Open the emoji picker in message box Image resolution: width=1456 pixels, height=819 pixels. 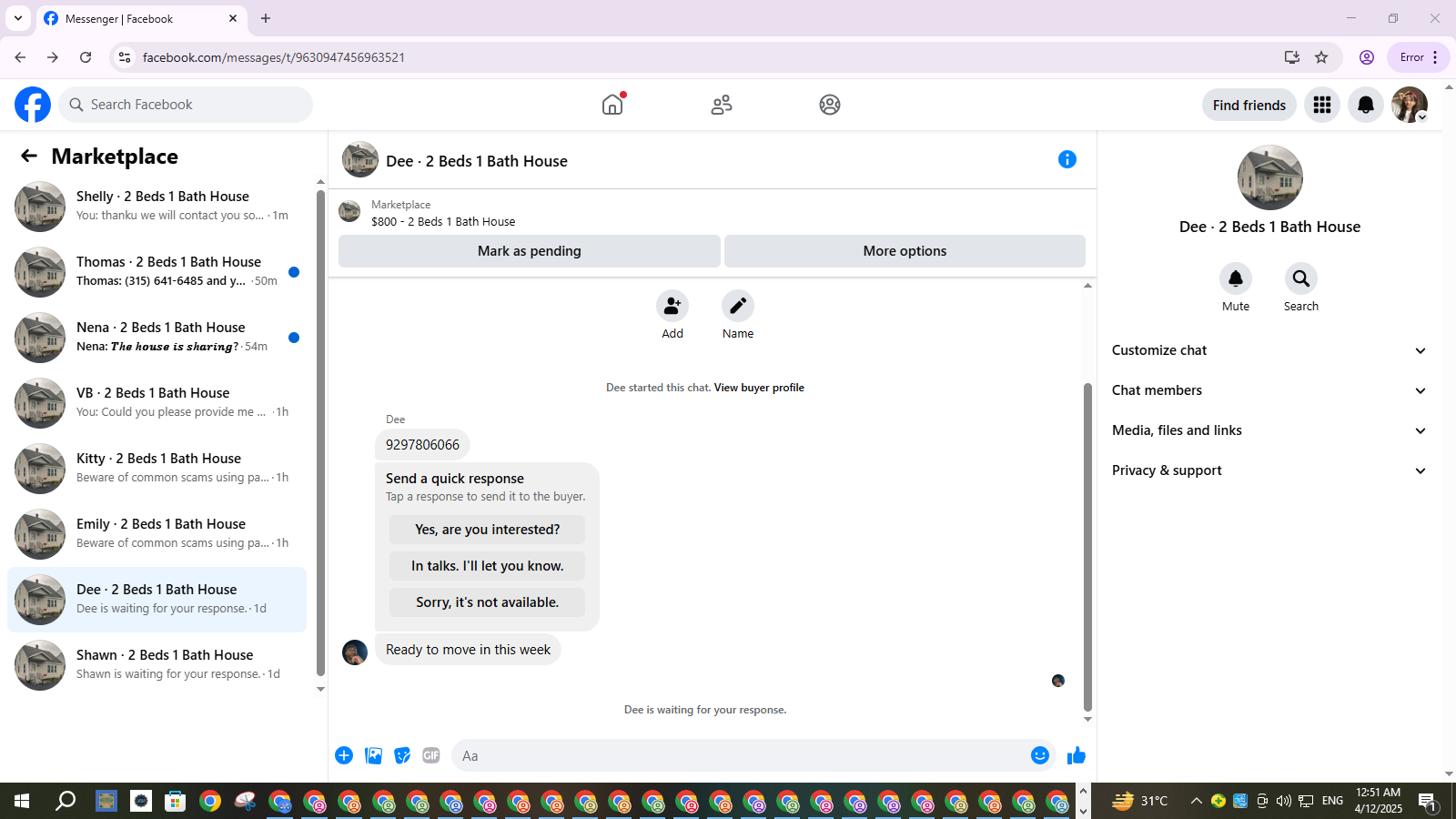click(1040, 755)
